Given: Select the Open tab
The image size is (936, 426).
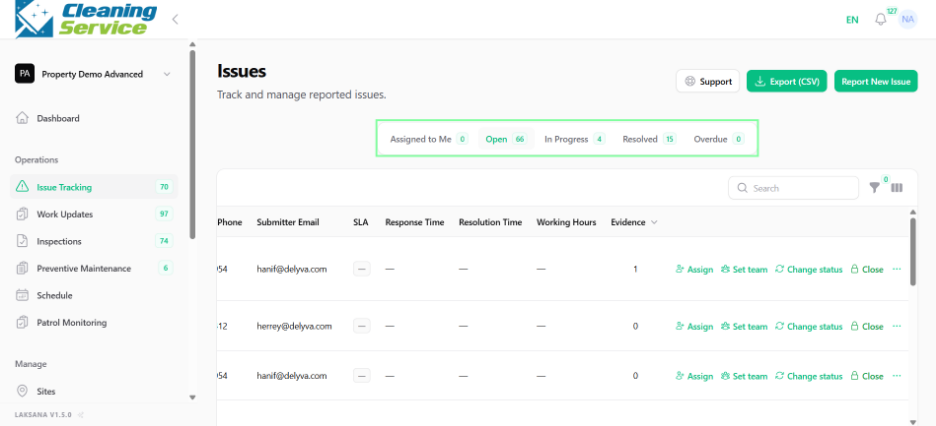Looking at the screenshot, I should click(x=505, y=139).
